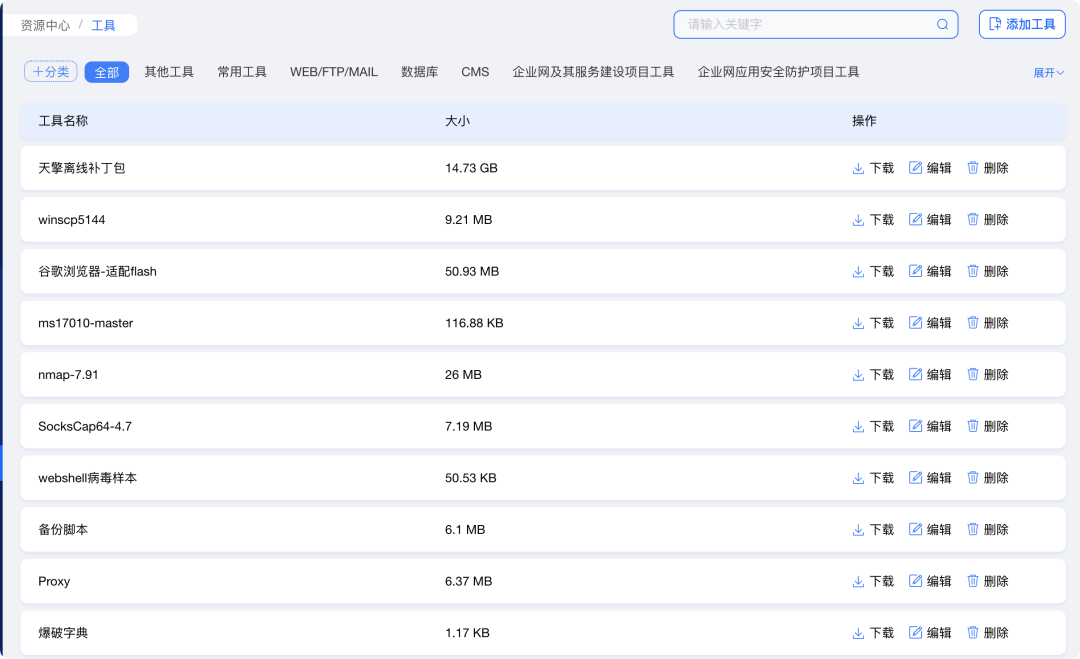The height and width of the screenshot is (659, 1080).
Task: Click download icon for 天擎离线补丁包
Action: click(x=858, y=168)
